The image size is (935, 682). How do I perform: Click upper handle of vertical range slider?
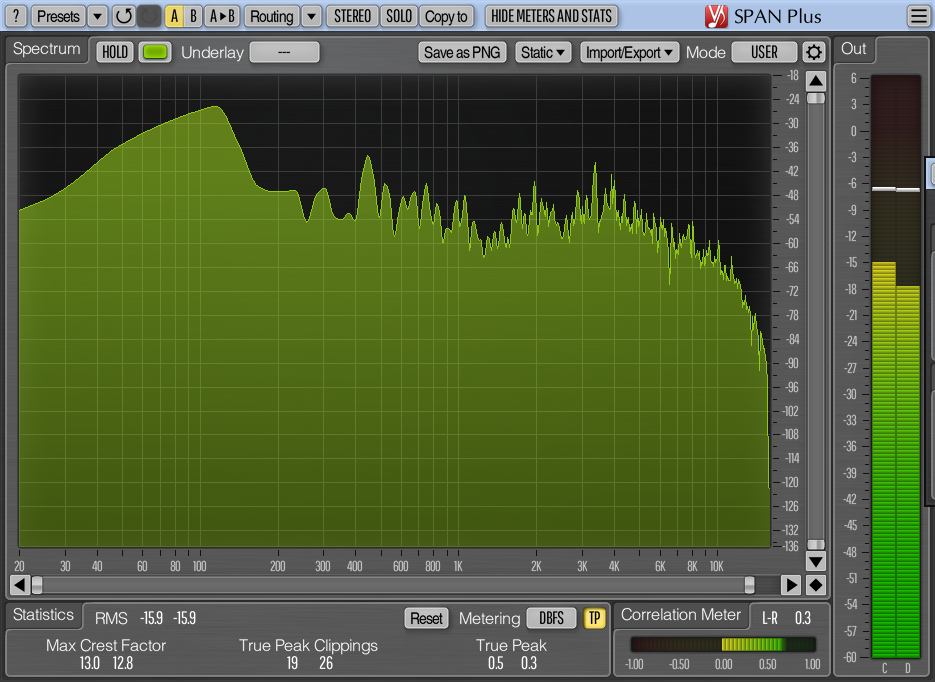[x=816, y=98]
